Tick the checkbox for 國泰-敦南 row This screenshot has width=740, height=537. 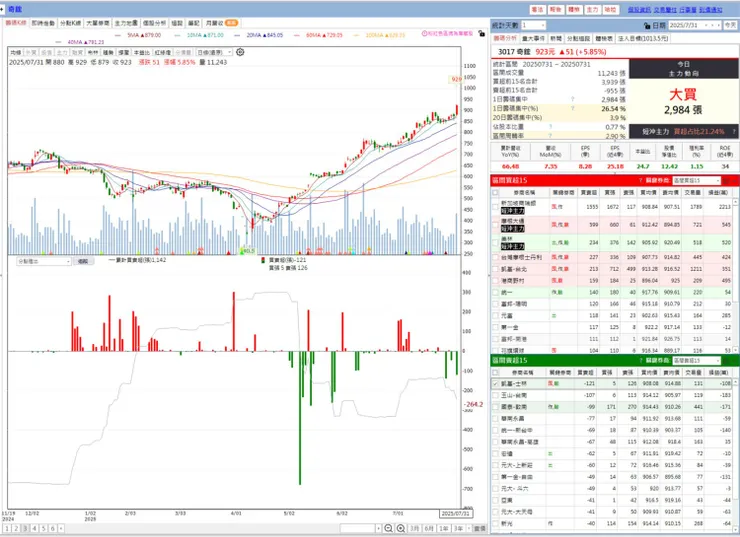pos(495,407)
